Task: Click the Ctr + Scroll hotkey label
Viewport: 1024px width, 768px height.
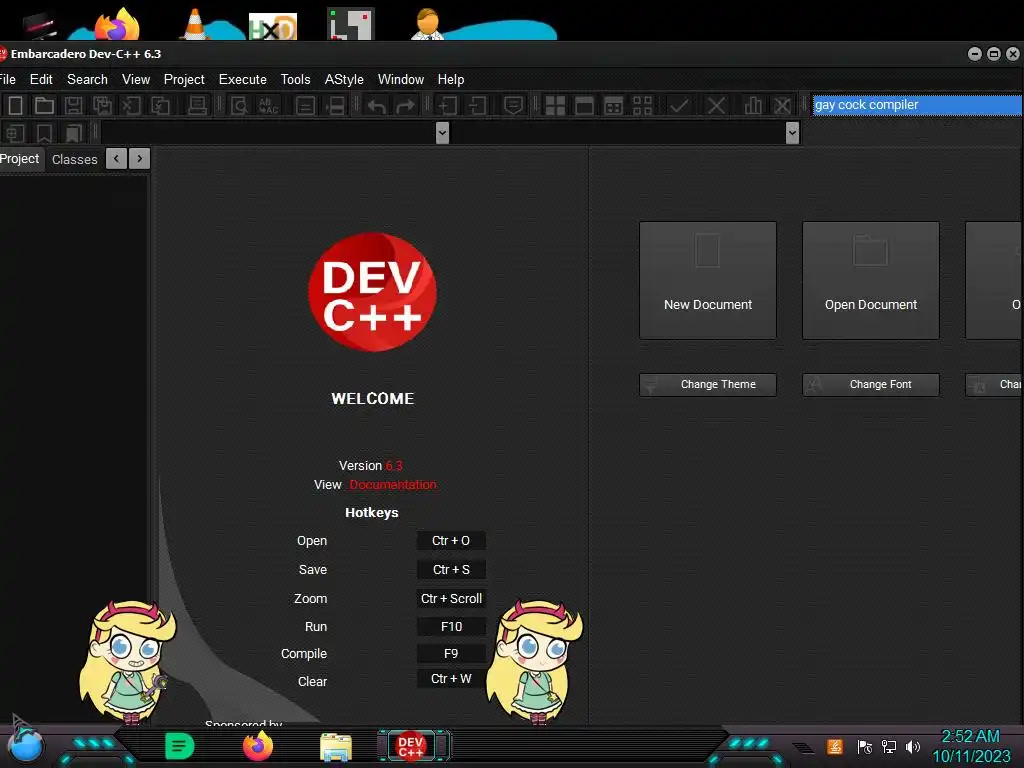Action: tap(451, 598)
